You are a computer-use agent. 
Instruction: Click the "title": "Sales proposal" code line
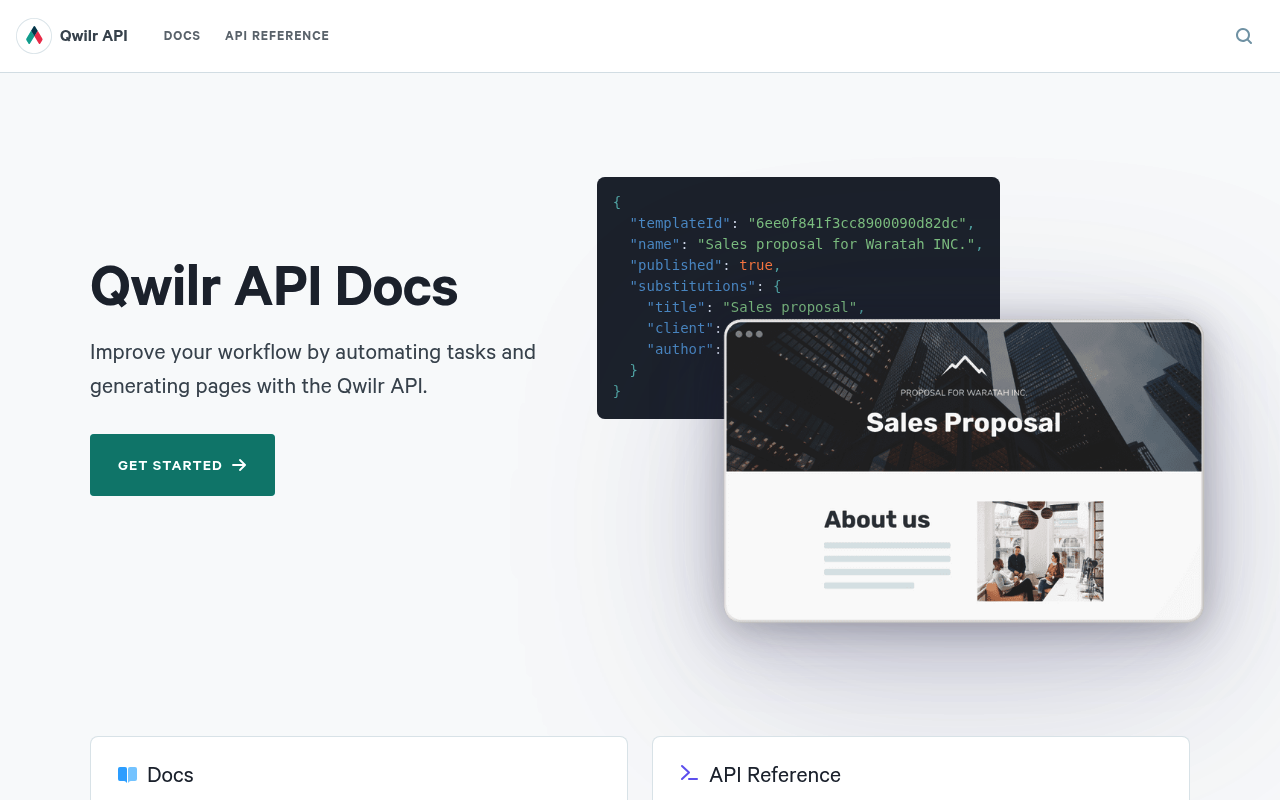tap(756, 307)
